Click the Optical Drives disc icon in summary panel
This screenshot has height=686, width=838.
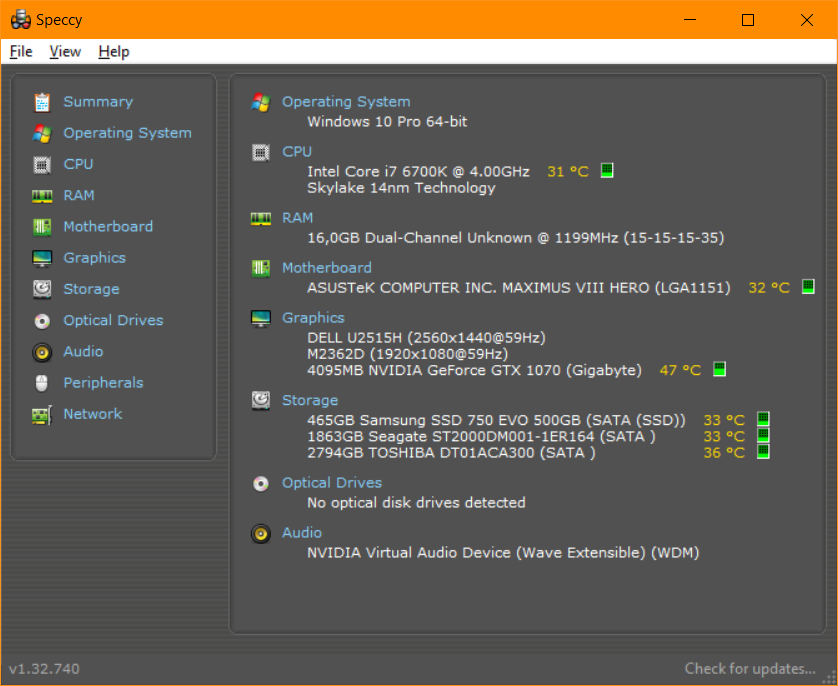(x=261, y=484)
